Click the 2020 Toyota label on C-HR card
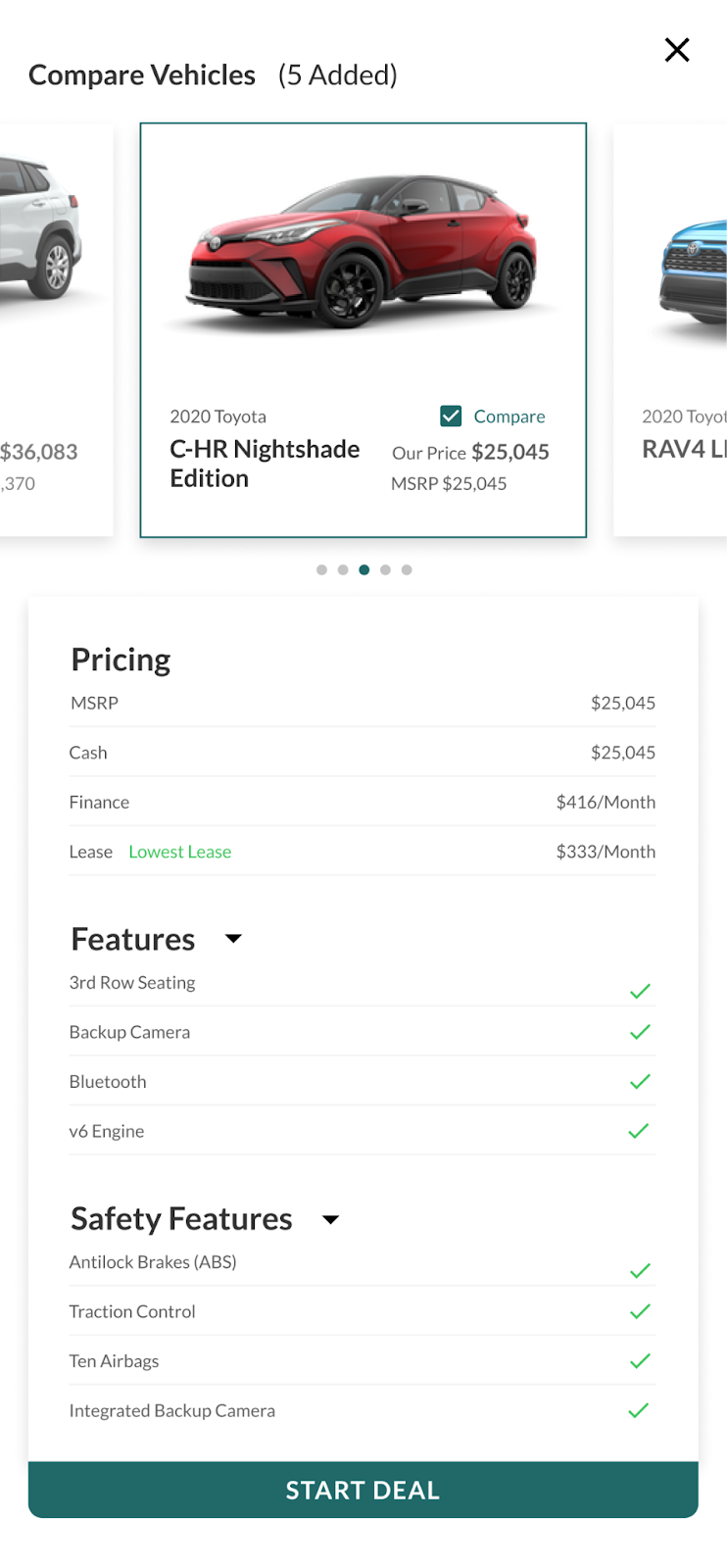 click(218, 416)
